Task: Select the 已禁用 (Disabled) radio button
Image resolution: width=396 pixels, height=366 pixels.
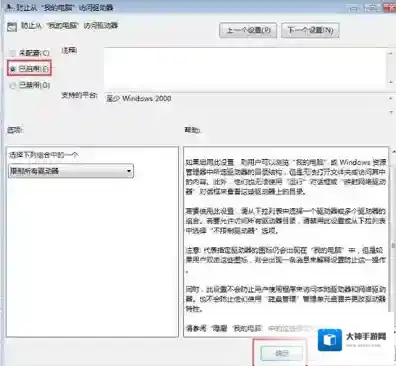Action: (13, 86)
